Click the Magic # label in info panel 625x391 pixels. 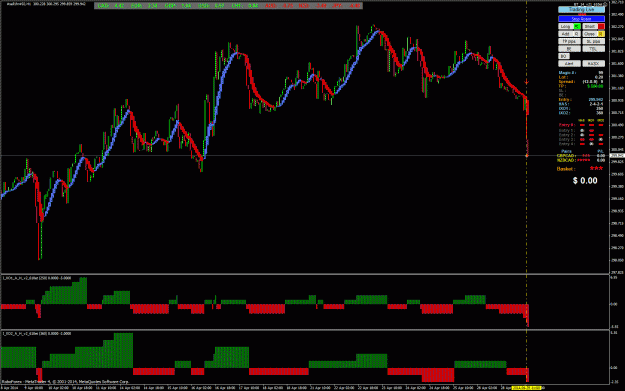point(567,73)
